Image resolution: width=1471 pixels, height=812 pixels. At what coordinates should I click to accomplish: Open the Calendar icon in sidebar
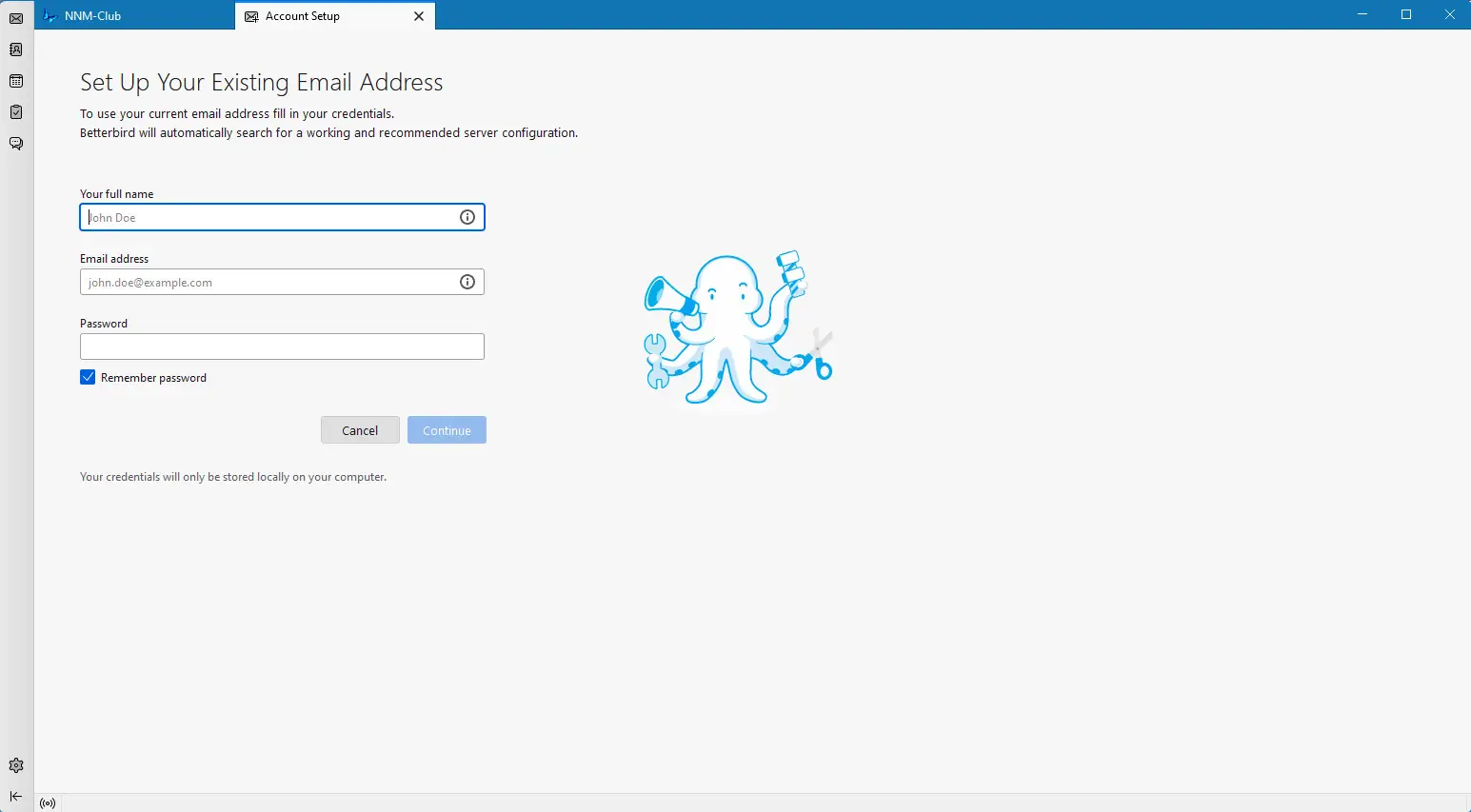click(16, 81)
